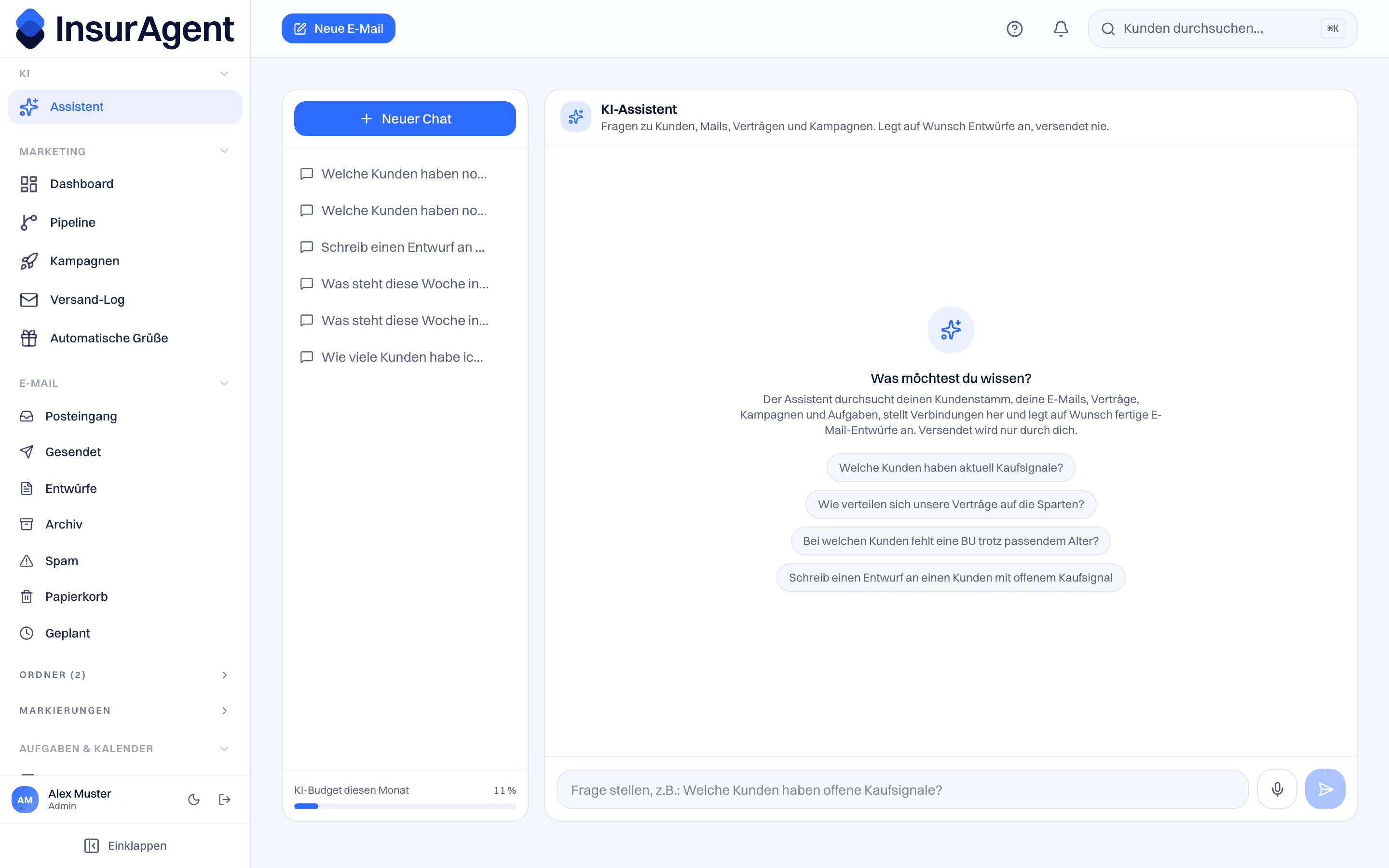Click the help question mark icon

pyautogui.click(x=1014, y=29)
